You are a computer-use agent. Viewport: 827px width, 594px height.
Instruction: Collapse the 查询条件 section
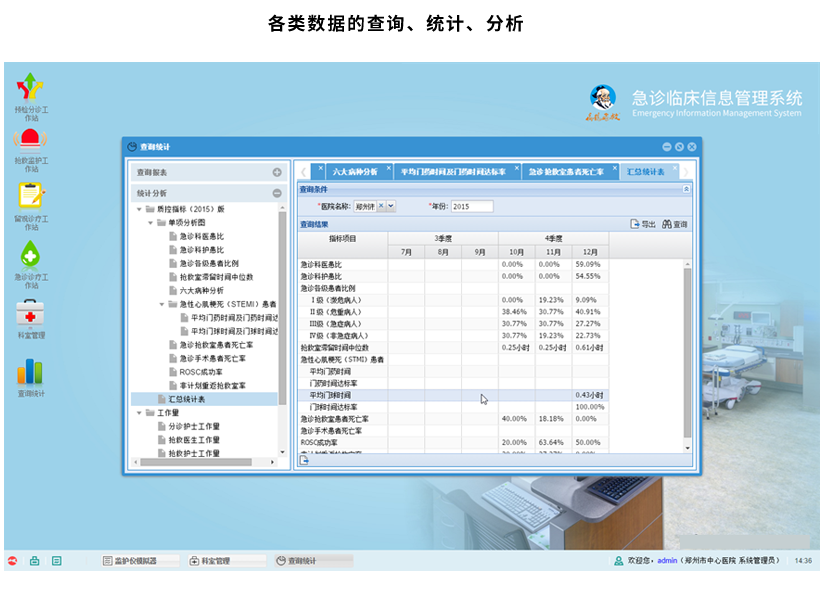tap(686, 188)
